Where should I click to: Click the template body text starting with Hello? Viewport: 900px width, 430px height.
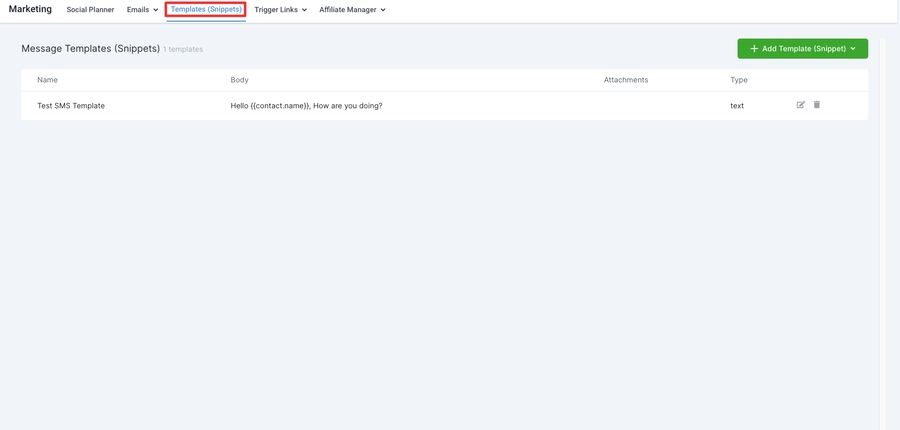306,106
